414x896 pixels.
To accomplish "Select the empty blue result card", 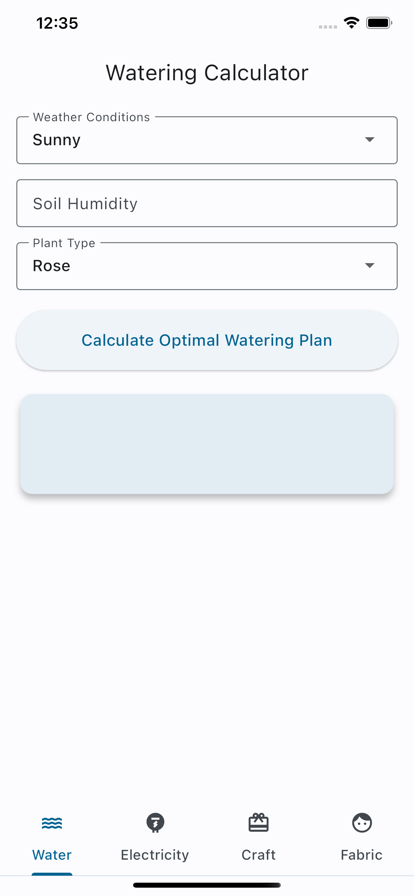I will 207,443.
